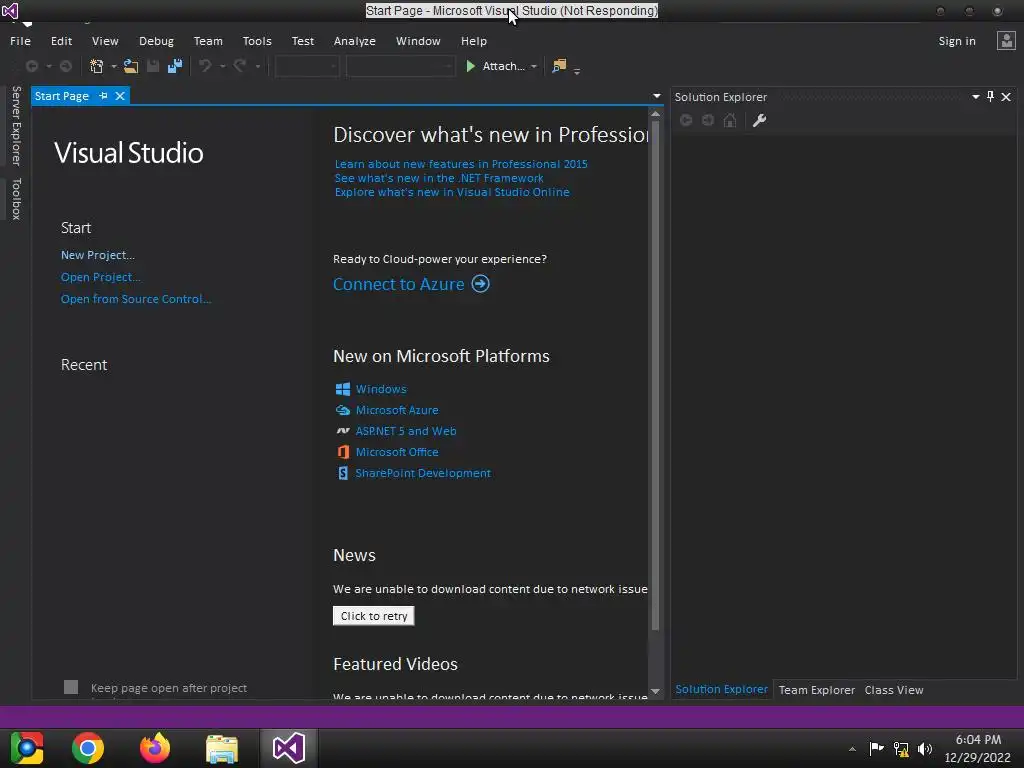Open the Tools menu
This screenshot has height=768, width=1024.
[x=257, y=41]
